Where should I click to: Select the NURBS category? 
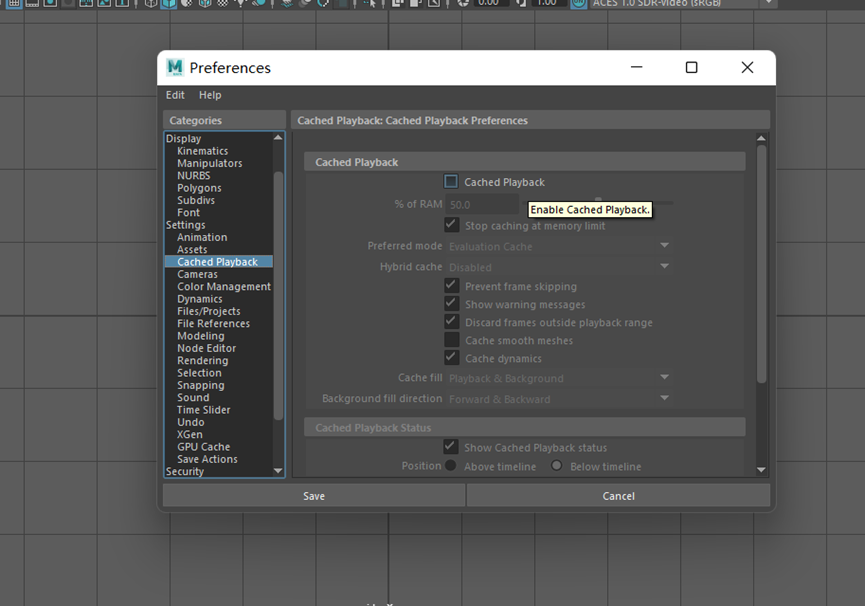[x=194, y=175]
